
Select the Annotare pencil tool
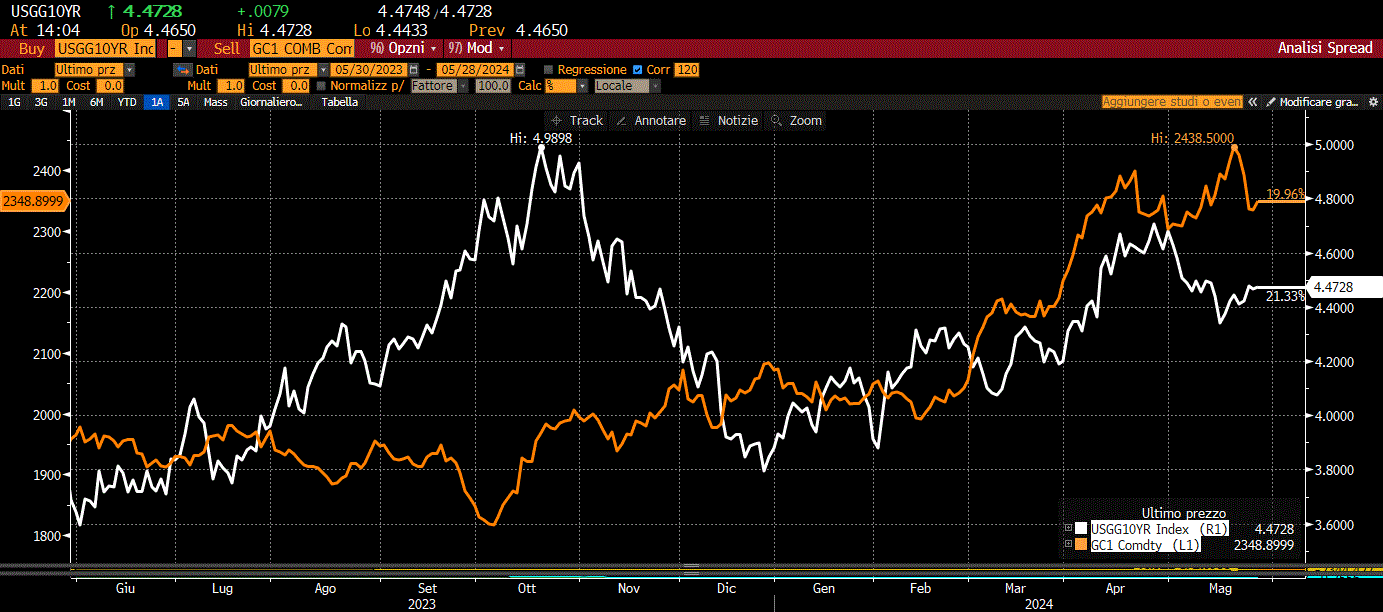652,120
